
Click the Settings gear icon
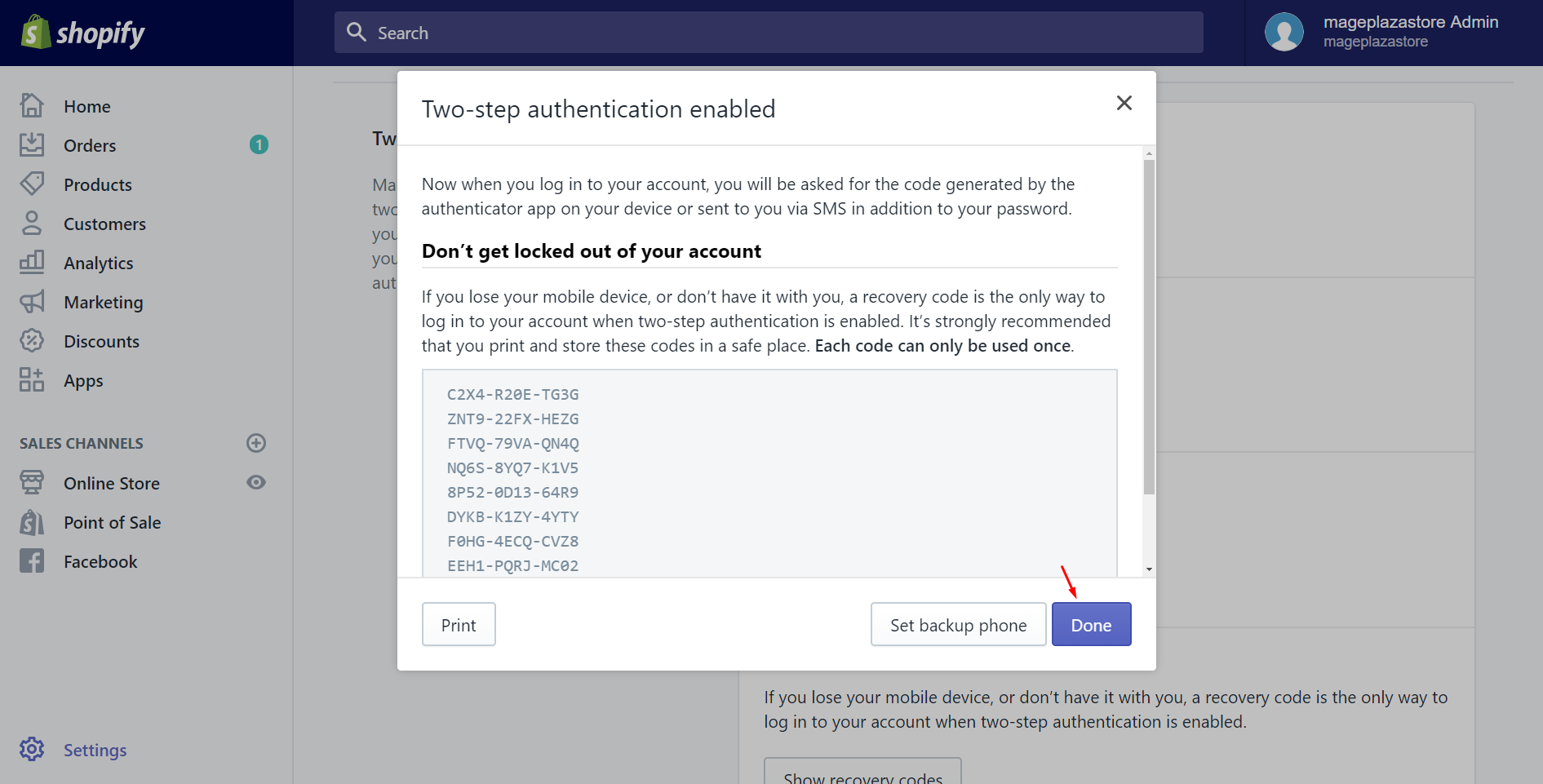click(32, 749)
